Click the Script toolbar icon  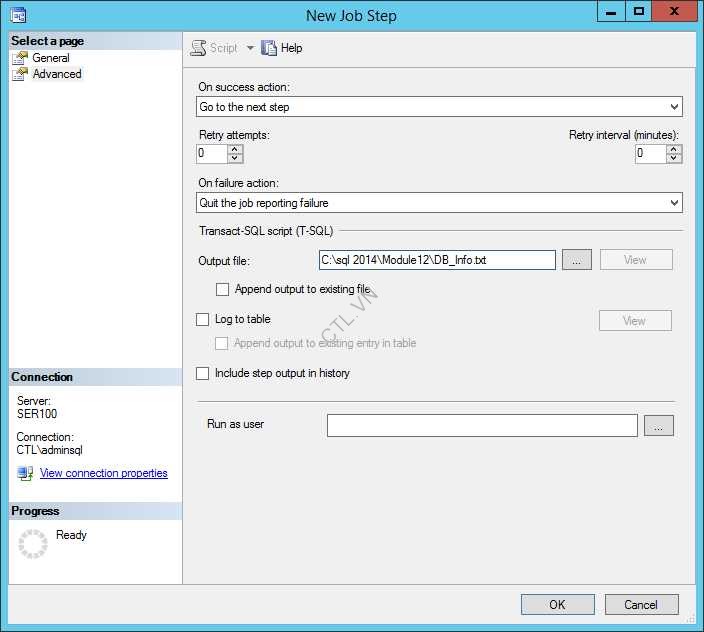[198, 48]
